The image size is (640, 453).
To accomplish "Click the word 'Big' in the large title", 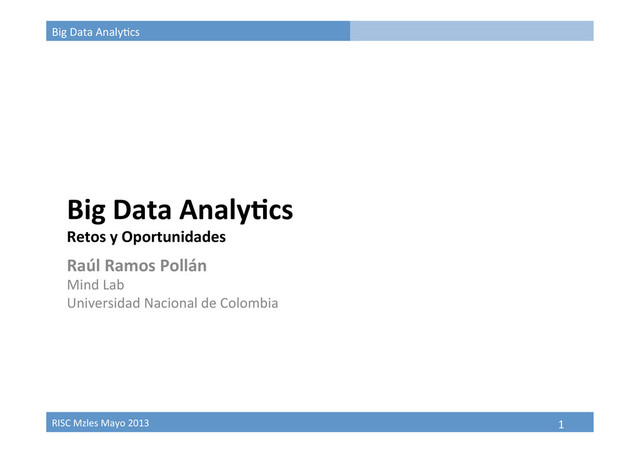I will [x=86, y=211].
